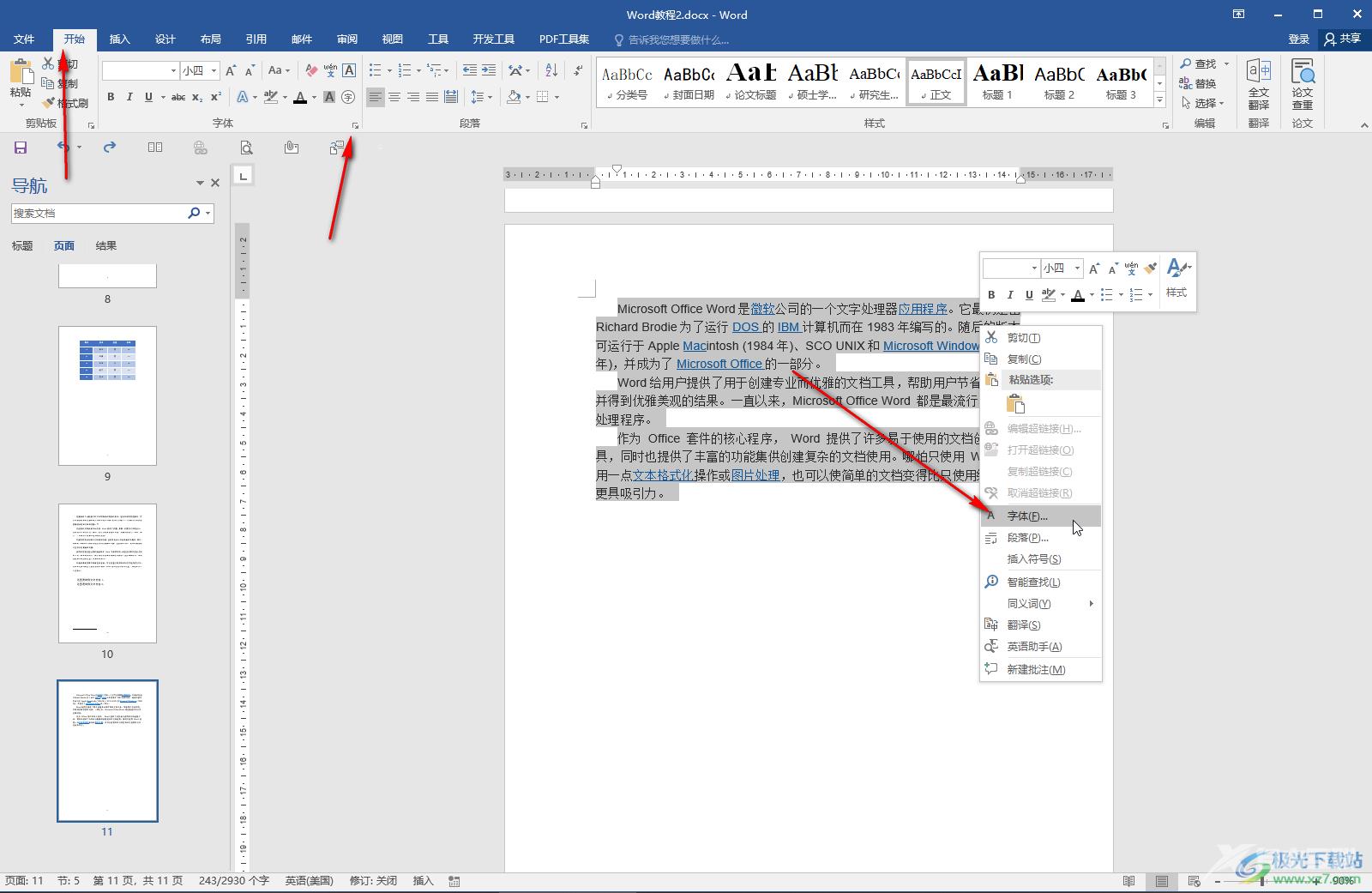Click the Styles button in the mini toolbar
This screenshot has width=1372, height=893.
tap(1177, 280)
